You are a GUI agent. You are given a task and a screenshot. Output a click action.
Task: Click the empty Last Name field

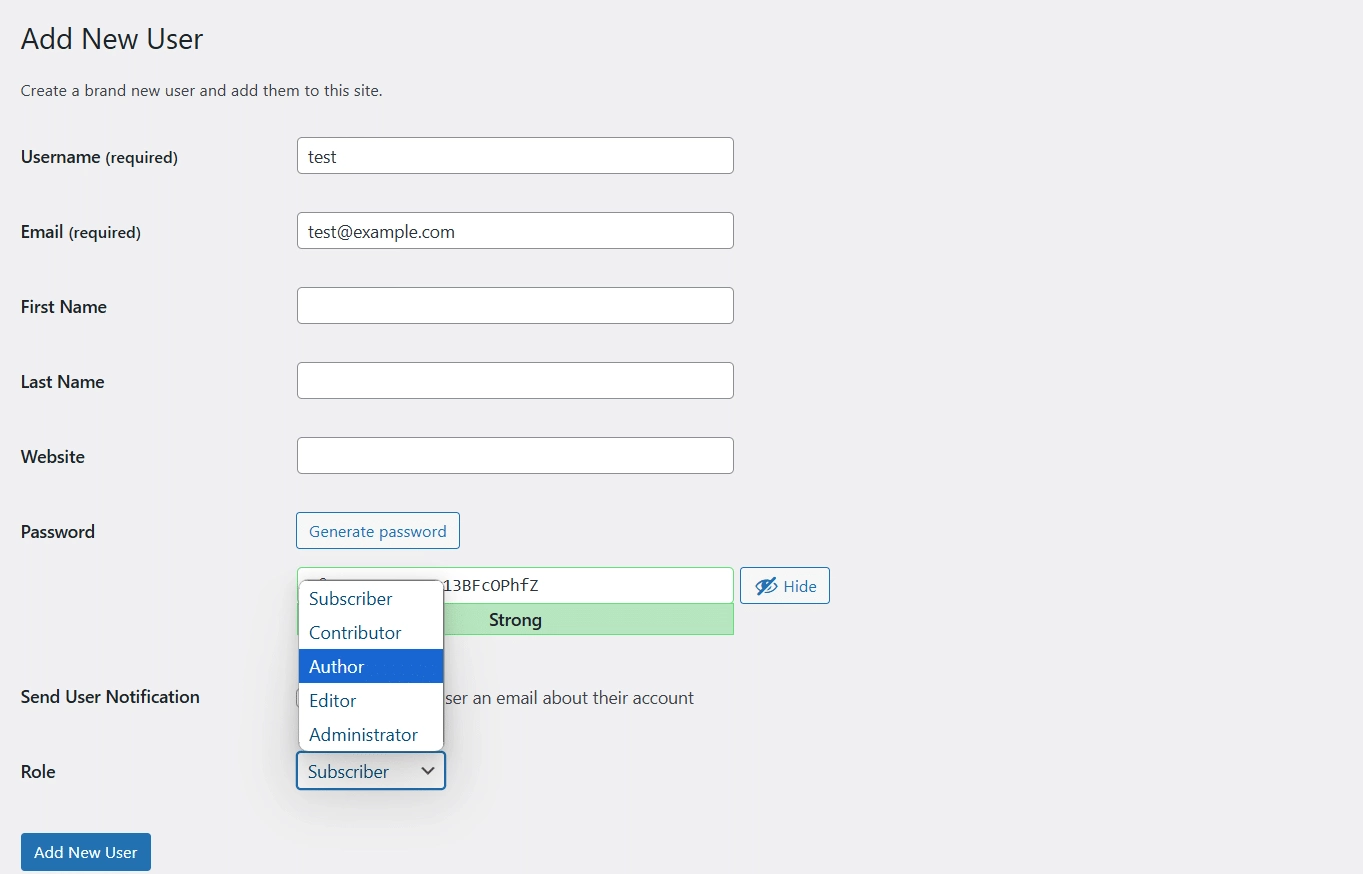[x=514, y=380]
